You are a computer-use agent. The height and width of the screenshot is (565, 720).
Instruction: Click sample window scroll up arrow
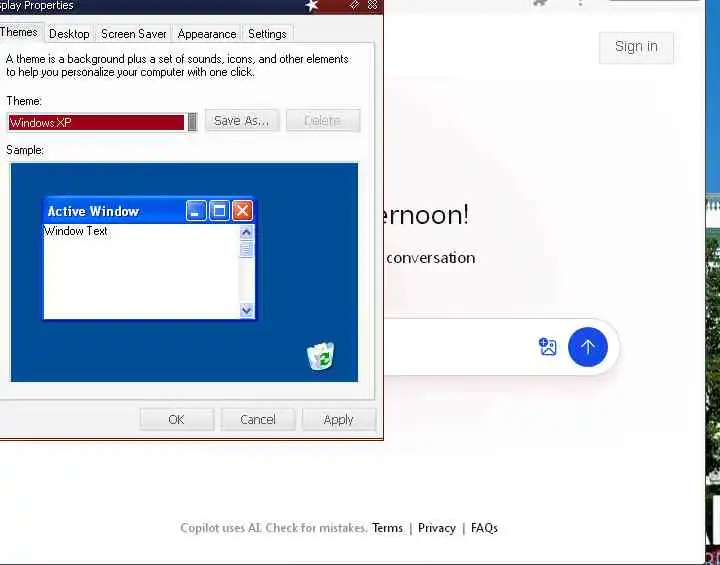click(246, 232)
